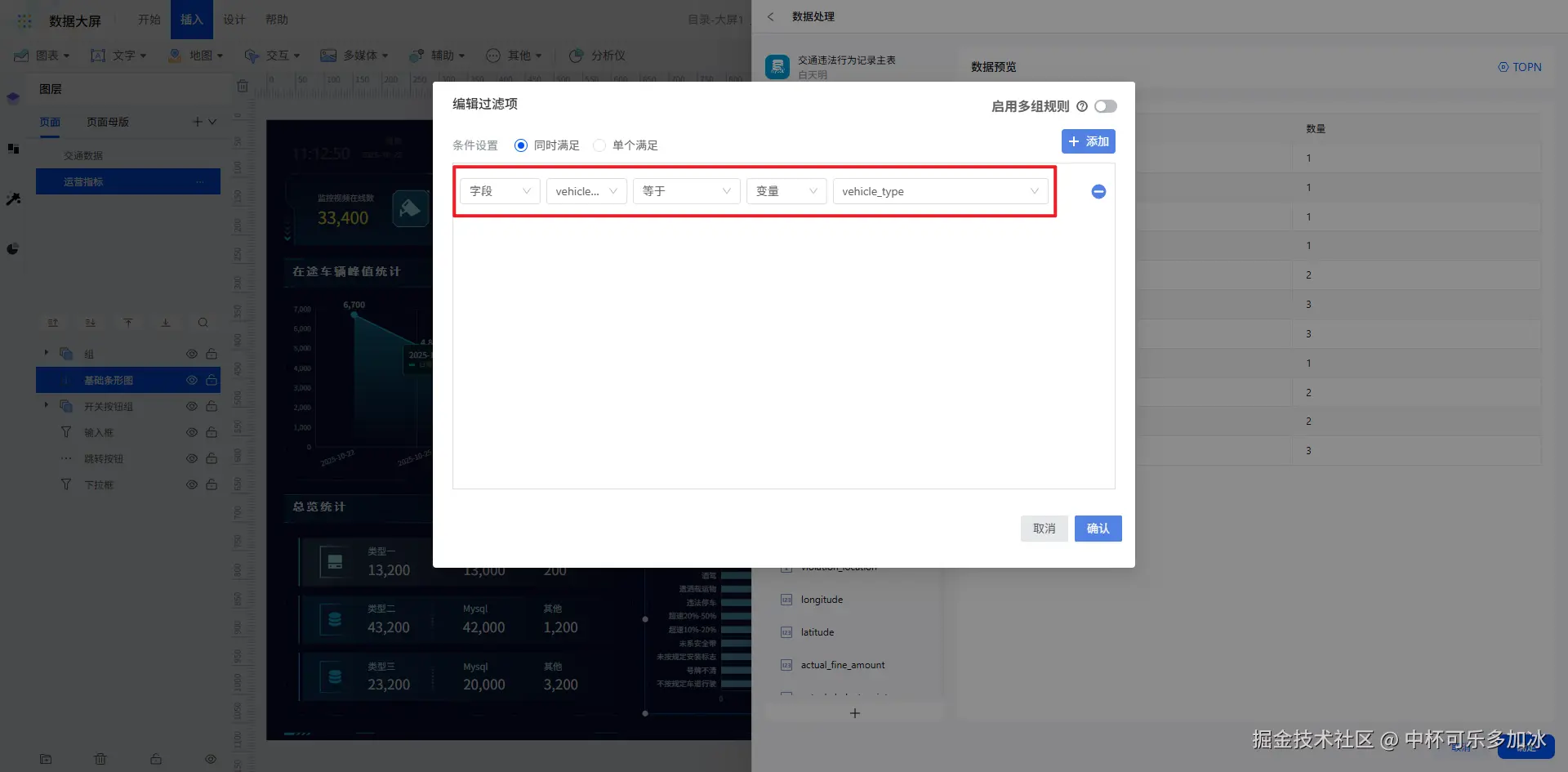This screenshot has height=772, width=1568.
Task: Open the 文字 insert dropdown
Action: pyautogui.click(x=118, y=56)
